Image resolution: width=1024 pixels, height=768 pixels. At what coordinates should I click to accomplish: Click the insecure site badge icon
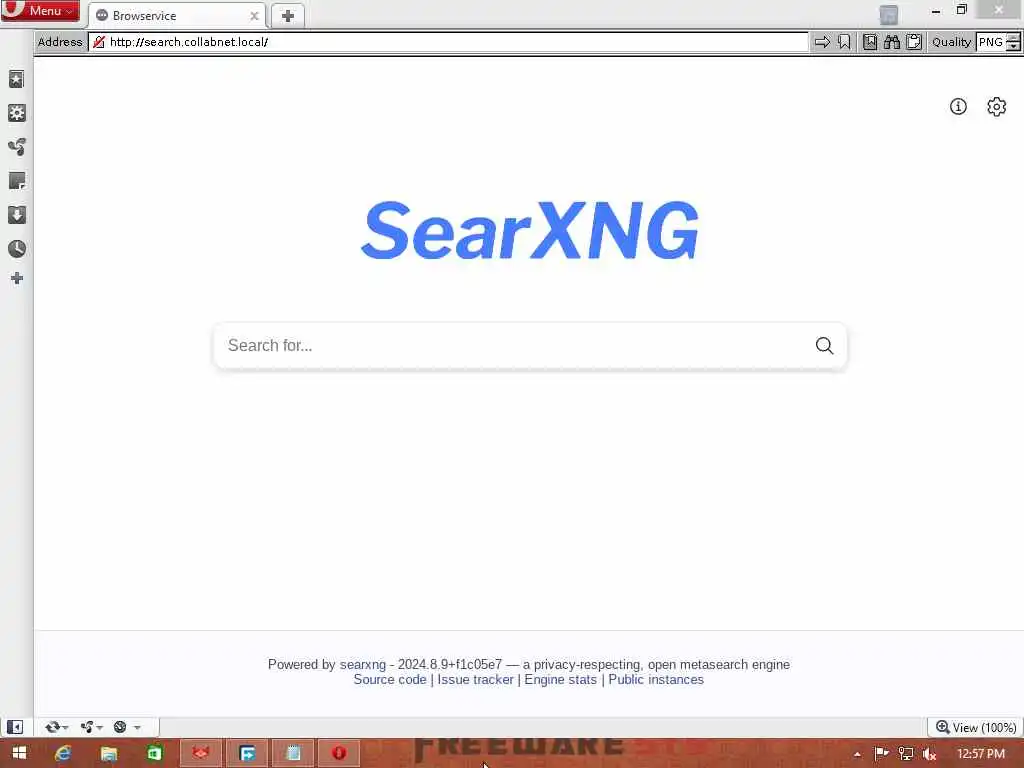(99, 42)
